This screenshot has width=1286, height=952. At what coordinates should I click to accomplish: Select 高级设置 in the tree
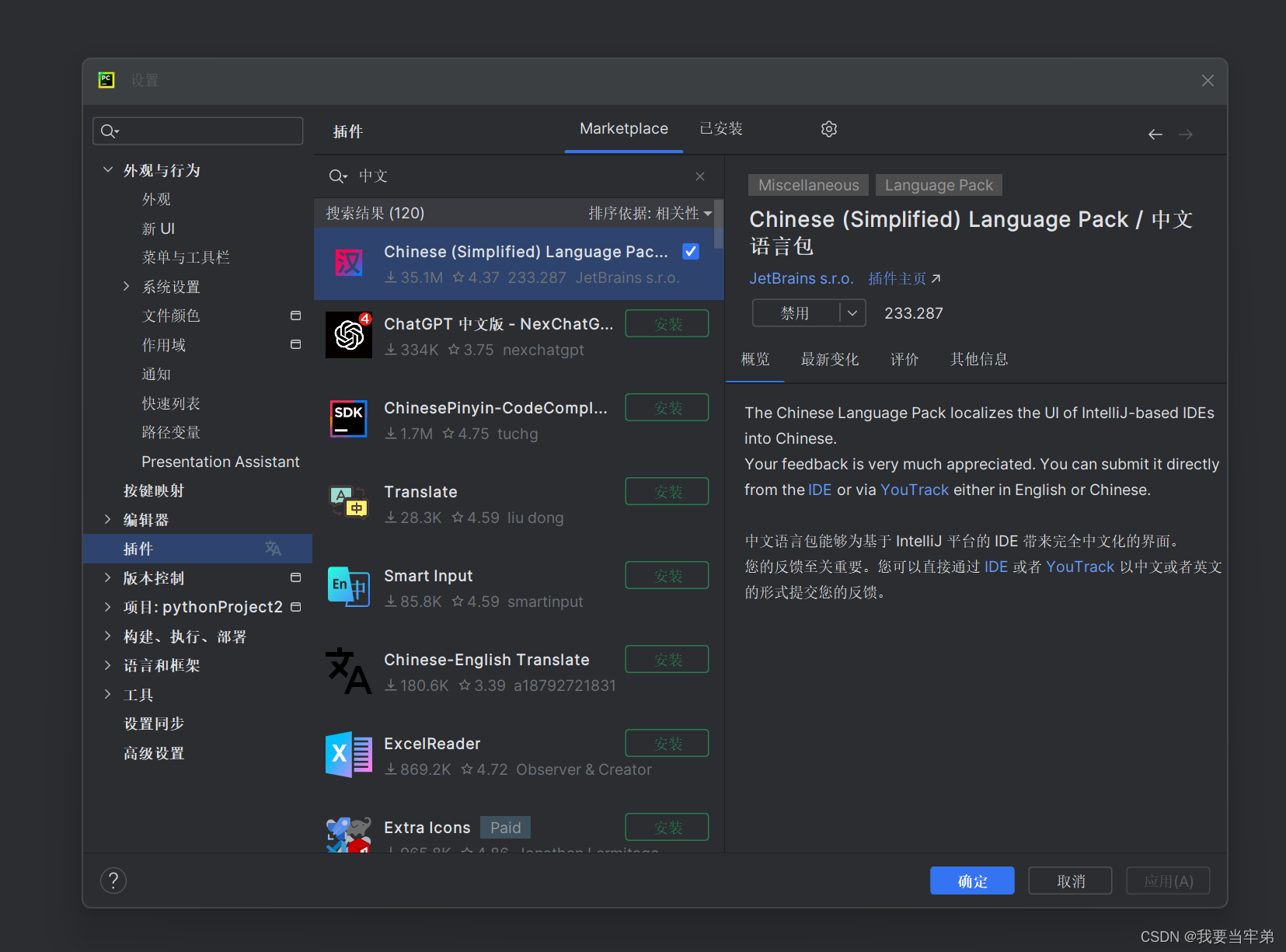(154, 753)
